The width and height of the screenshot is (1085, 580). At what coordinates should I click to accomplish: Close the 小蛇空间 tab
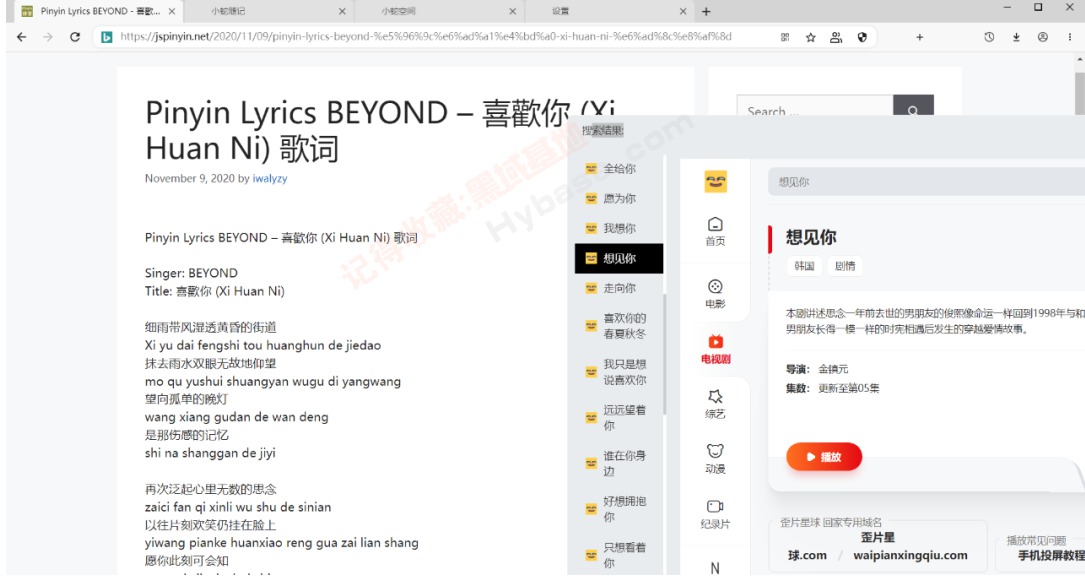[x=512, y=12]
